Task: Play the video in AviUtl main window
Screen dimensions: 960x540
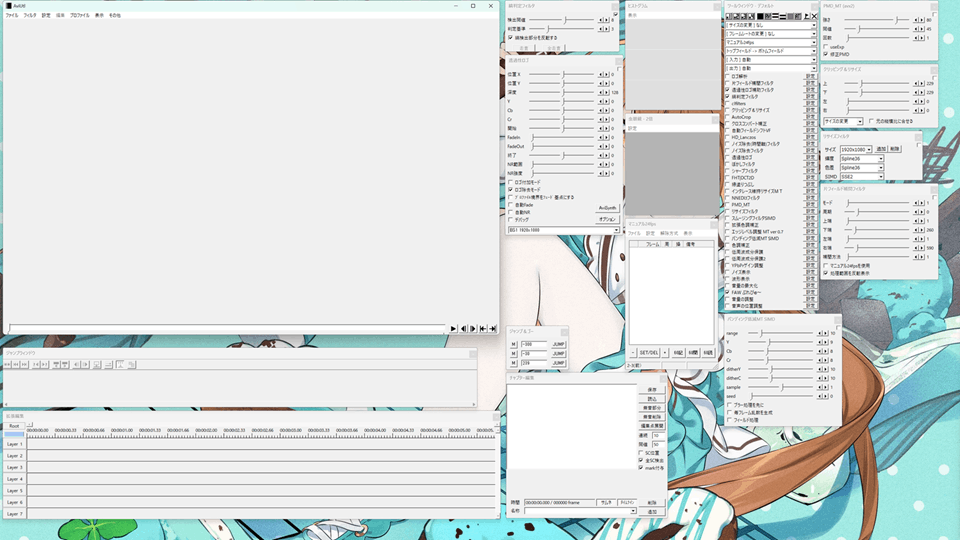Action: tap(453, 329)
